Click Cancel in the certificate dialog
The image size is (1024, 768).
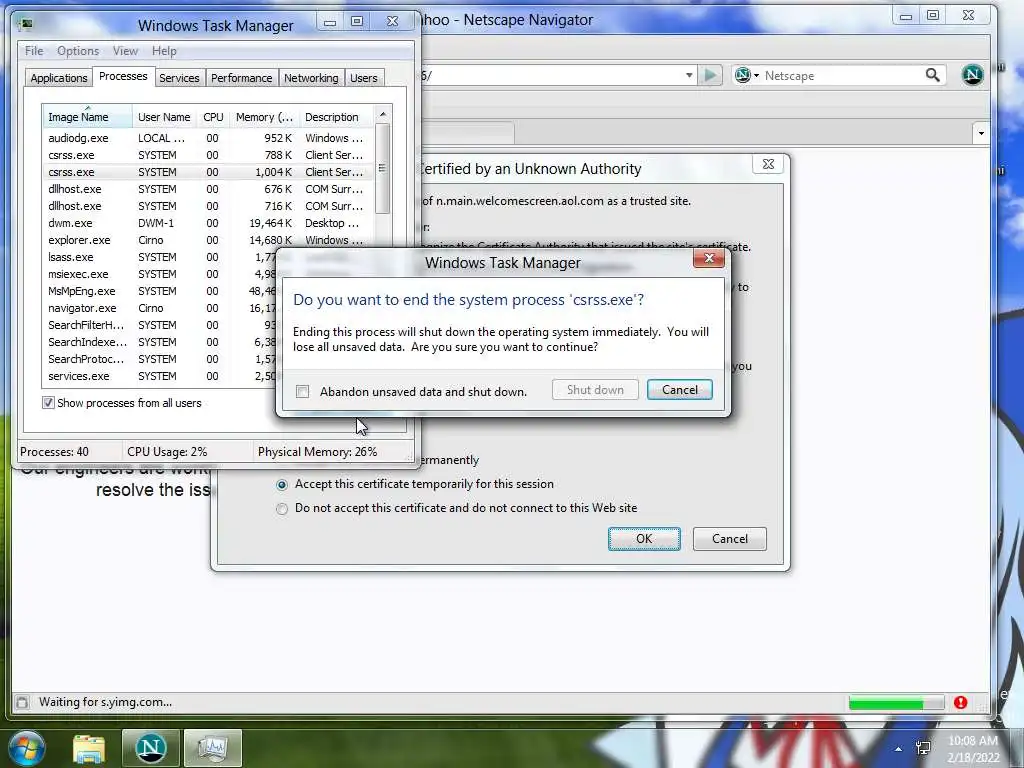(x=729, y=539)
